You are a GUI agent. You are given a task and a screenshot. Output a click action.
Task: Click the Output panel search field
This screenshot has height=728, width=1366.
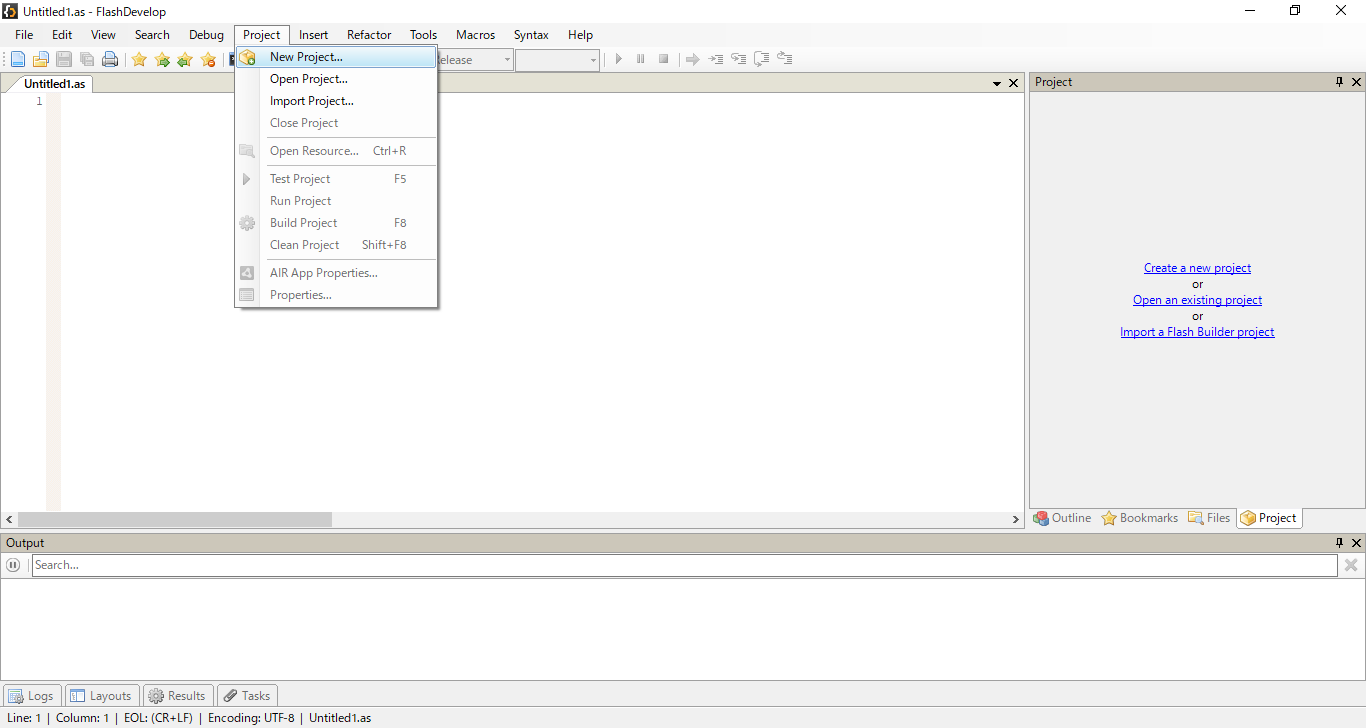click(684, 565)
